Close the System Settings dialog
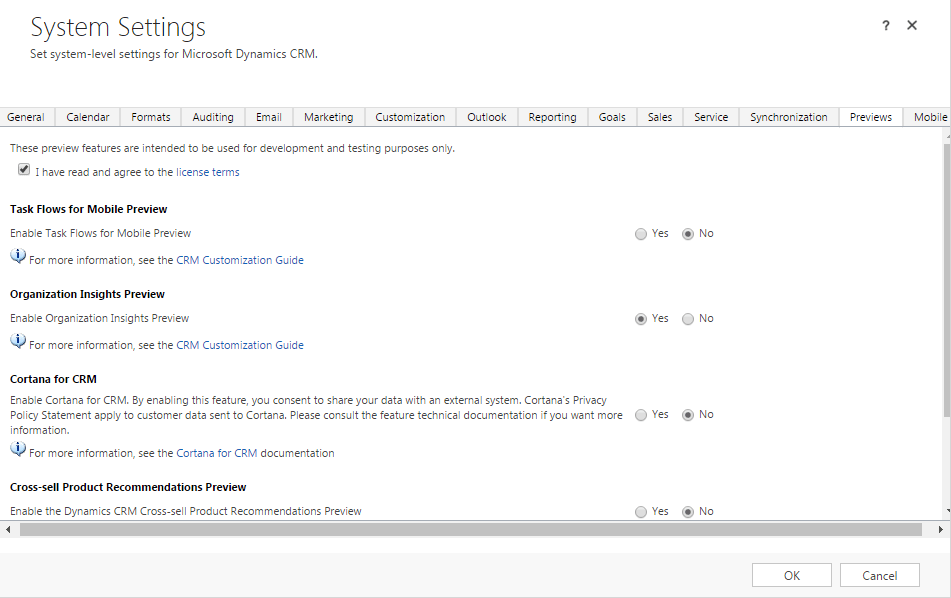951x598 pixels. pyautogui.click(x=912, y=25)
